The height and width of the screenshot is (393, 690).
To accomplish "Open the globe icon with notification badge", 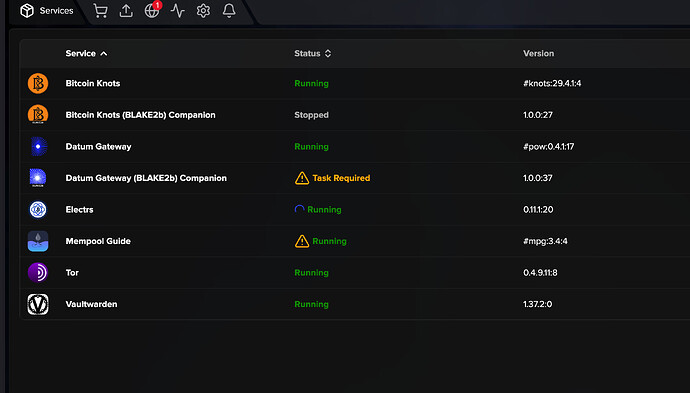I will click(x=153, y=10).
